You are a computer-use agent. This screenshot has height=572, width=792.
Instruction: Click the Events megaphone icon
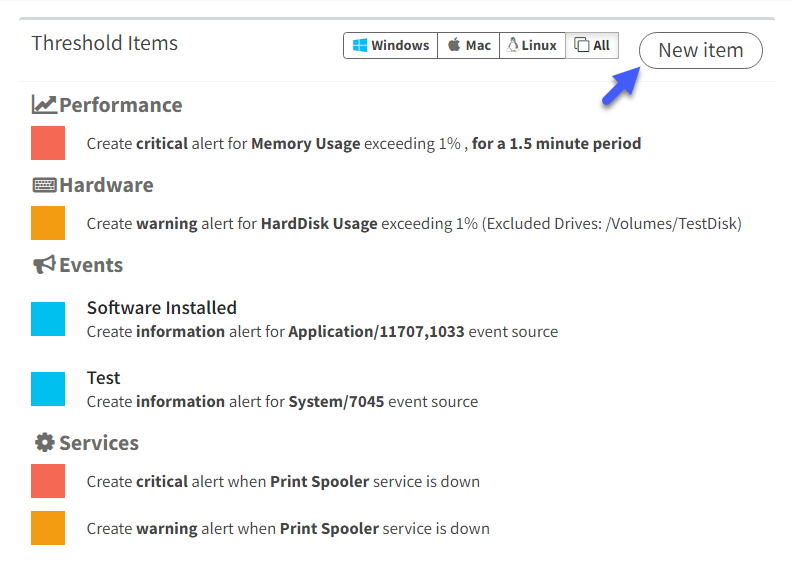(44, 264)
